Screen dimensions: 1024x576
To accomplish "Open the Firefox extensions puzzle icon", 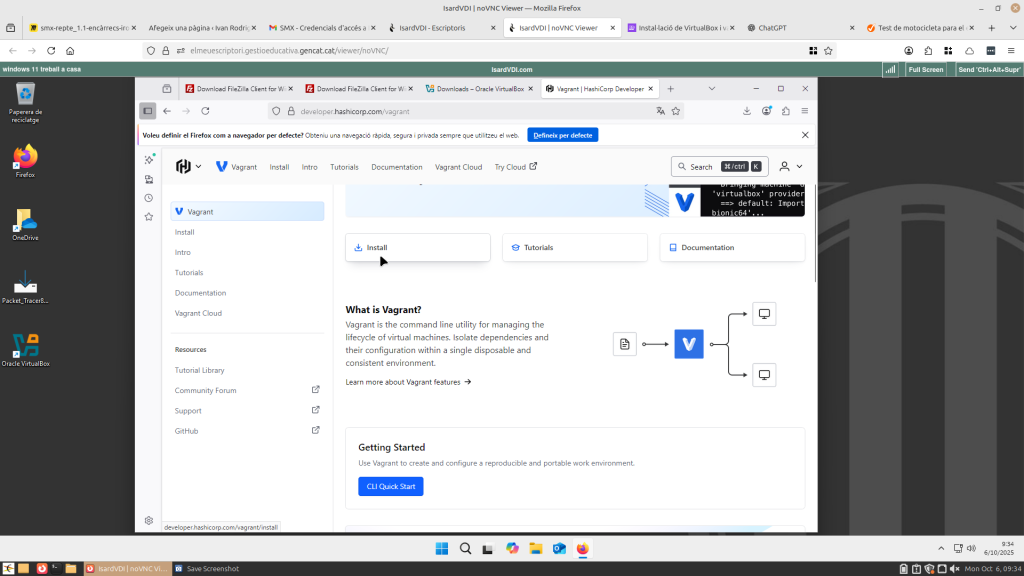I will point(785,111).
